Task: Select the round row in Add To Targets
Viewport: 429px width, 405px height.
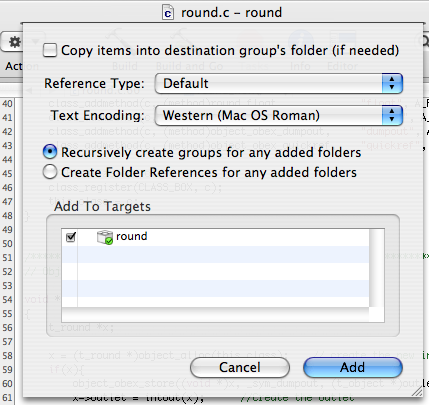Action: [215, 237]
